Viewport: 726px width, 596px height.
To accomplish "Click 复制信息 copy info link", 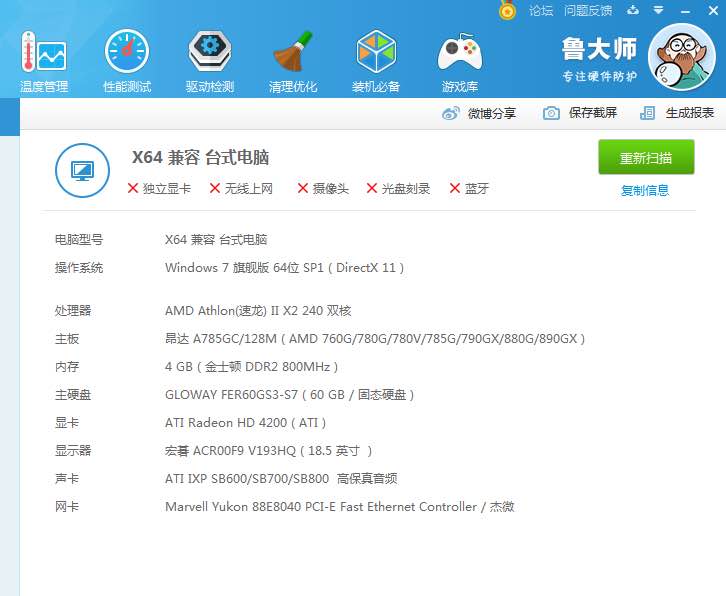I will (645, 190).
